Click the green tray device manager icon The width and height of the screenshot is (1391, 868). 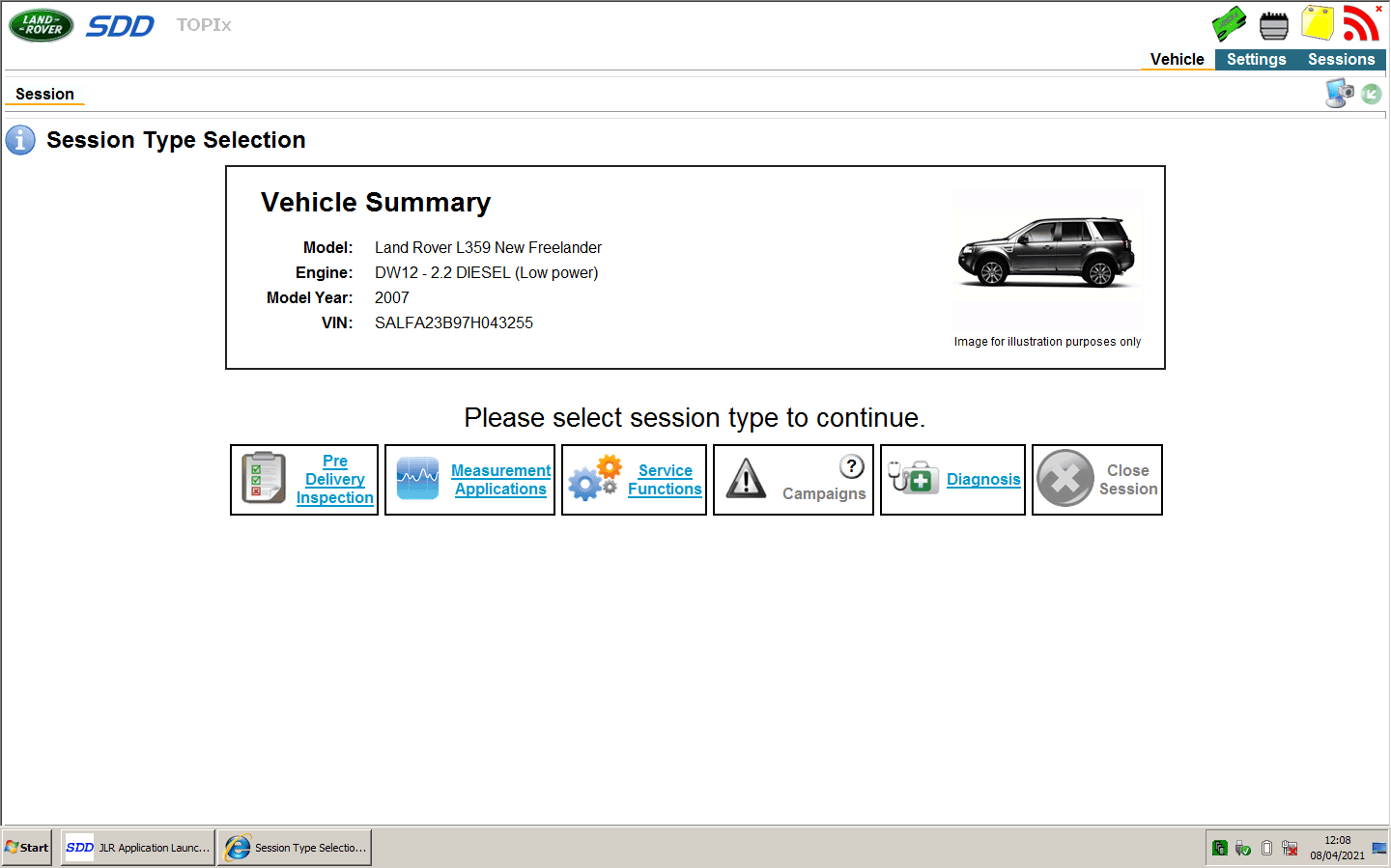(x=1220, y=848)
